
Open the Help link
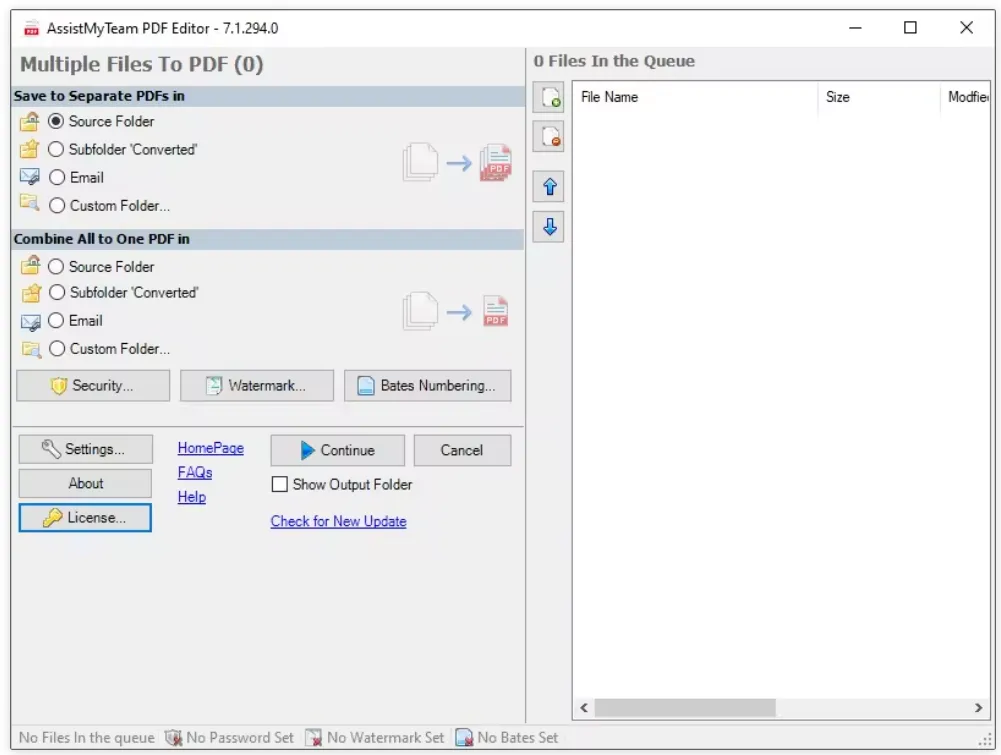click(x=192, y=497)
